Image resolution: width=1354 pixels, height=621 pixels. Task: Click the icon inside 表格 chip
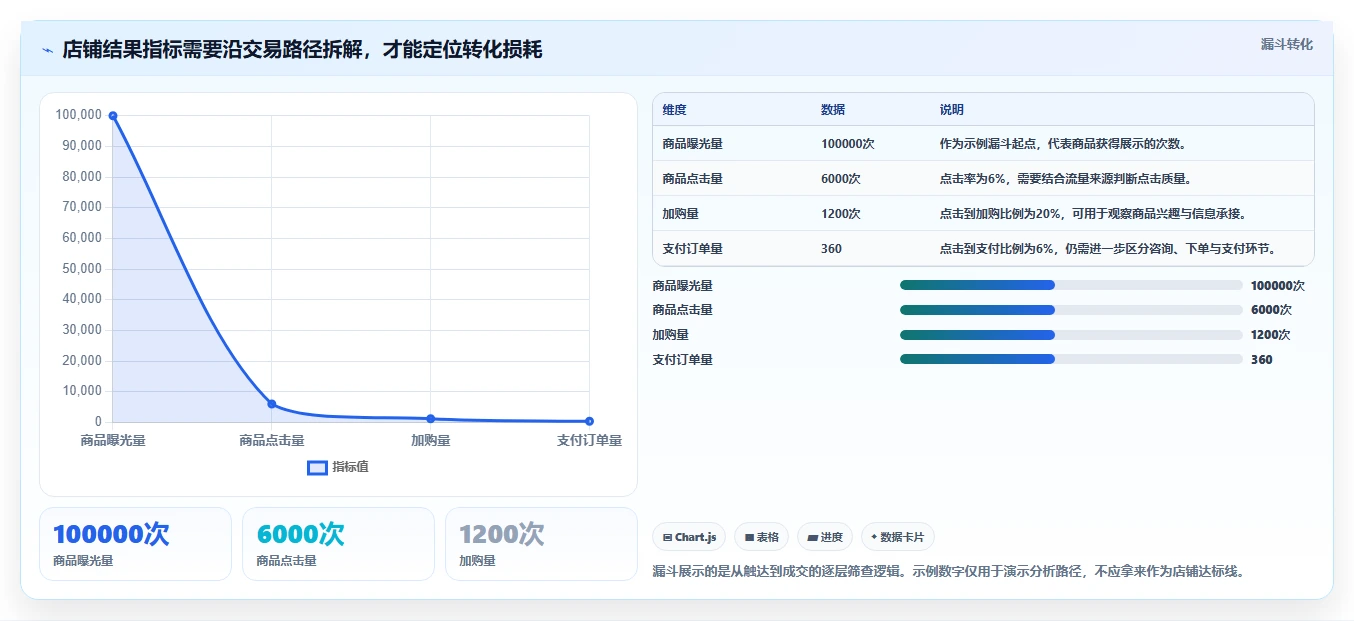pyautogui.click(x=749, y=538)
